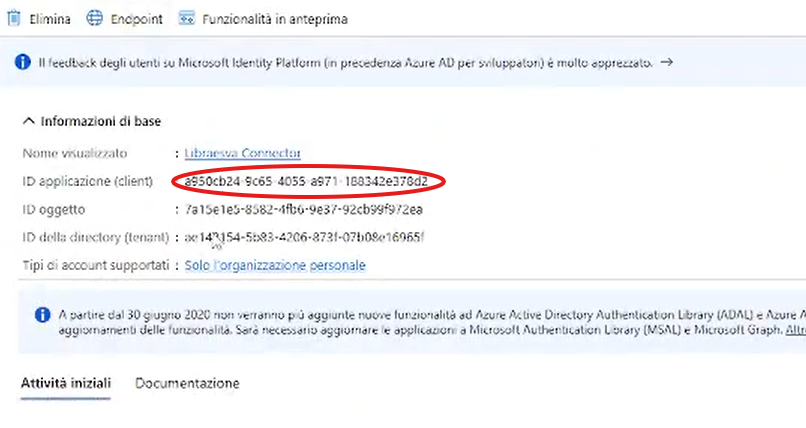Screen dimensions: 806x428
Task: Click the info icon in the ADAL notice
Action: coord(42,314)
